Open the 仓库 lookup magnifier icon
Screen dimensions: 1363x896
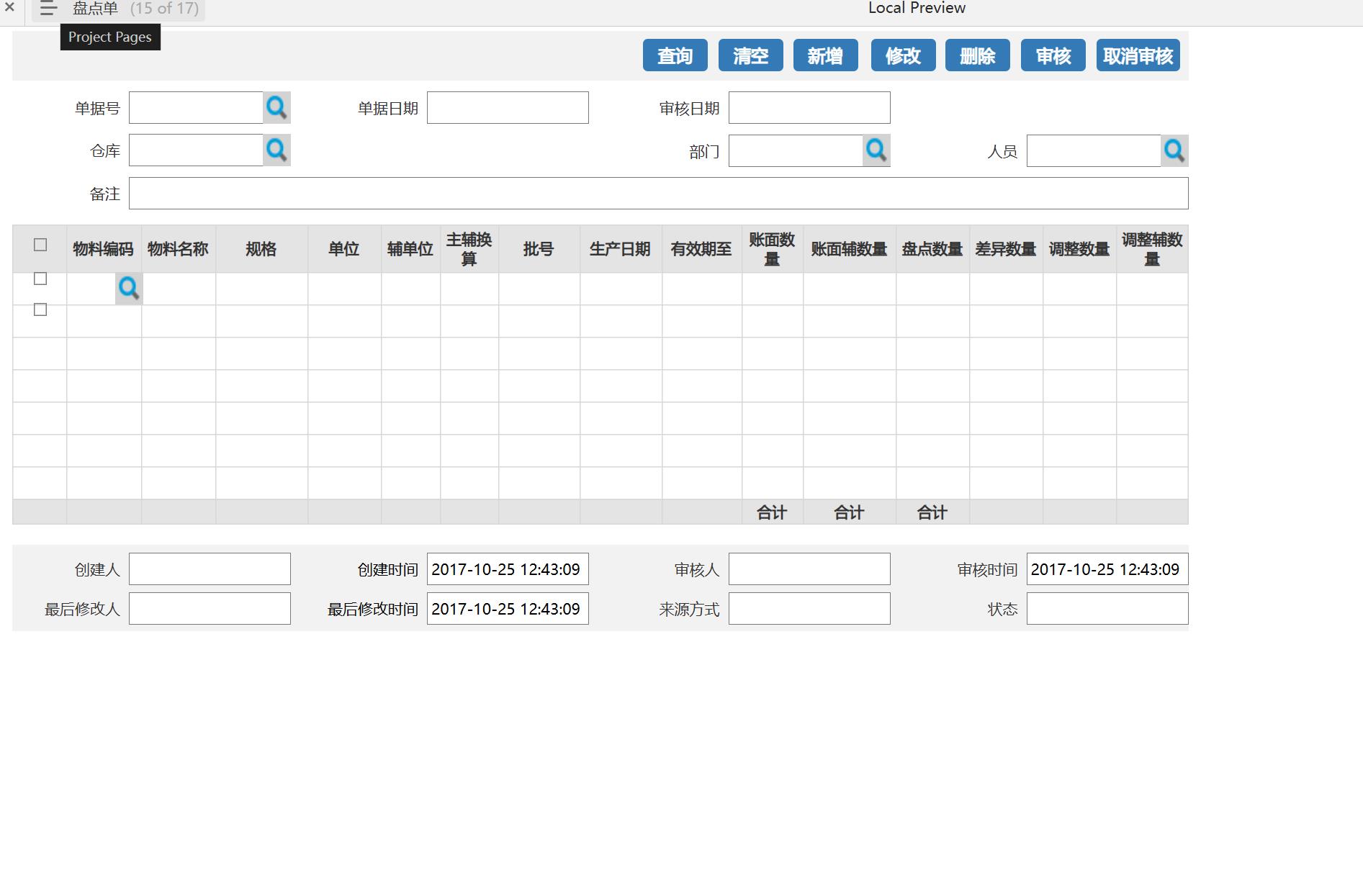tap(276, 150)
